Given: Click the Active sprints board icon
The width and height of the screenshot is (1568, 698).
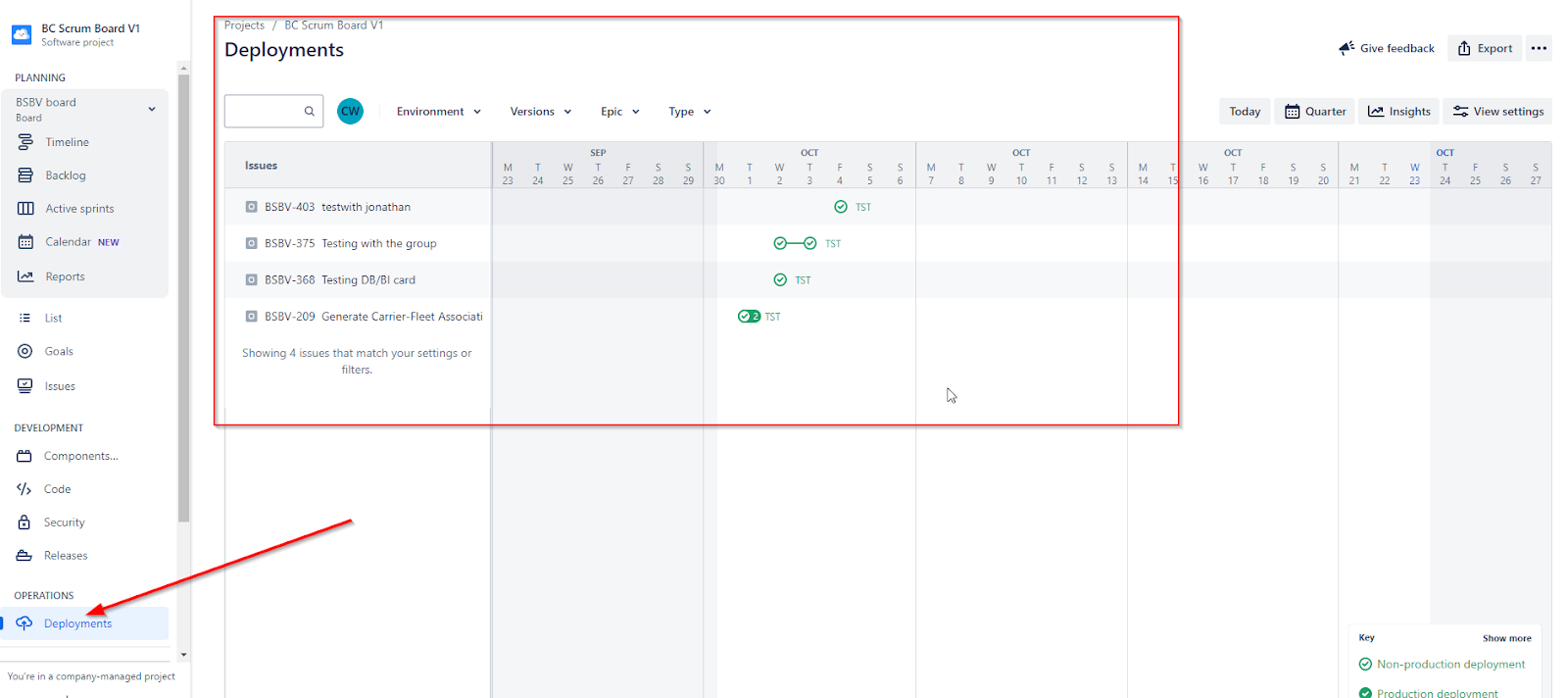Looking at the screenshot, I should [25, 209].
